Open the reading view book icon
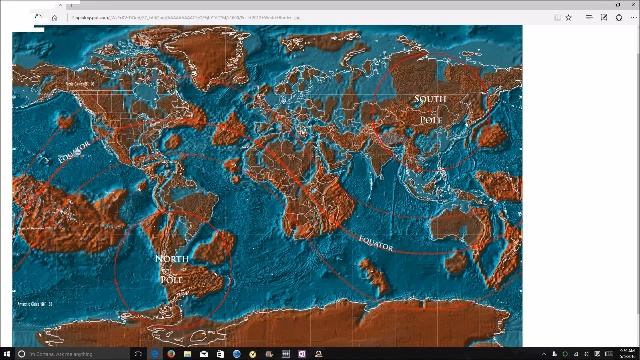640x360 pixels. point(558,18)
